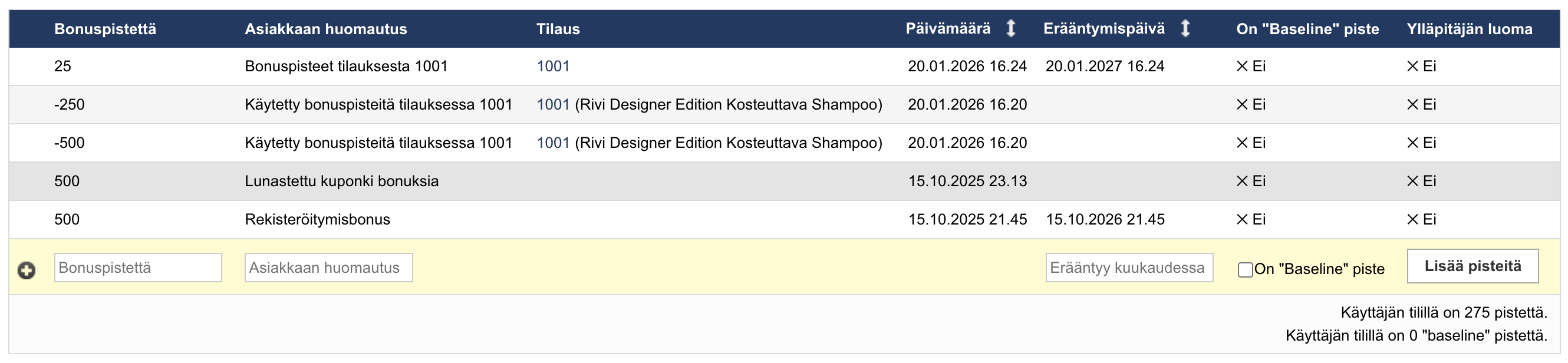Click the X icon in the Lunastettu kuponki row's Ylläpitäjän luoma column
Viewport: 1568px width, 363px height.
click(x=1413, y=181)
